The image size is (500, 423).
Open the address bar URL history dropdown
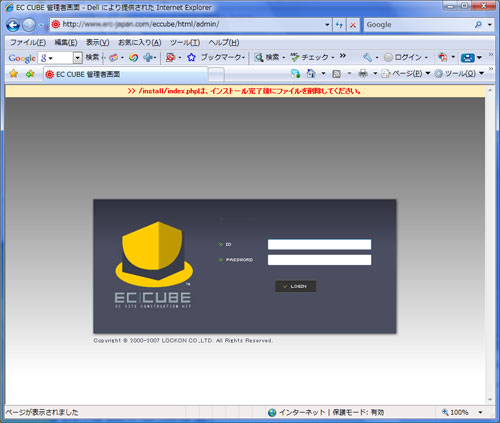(327, 25)
